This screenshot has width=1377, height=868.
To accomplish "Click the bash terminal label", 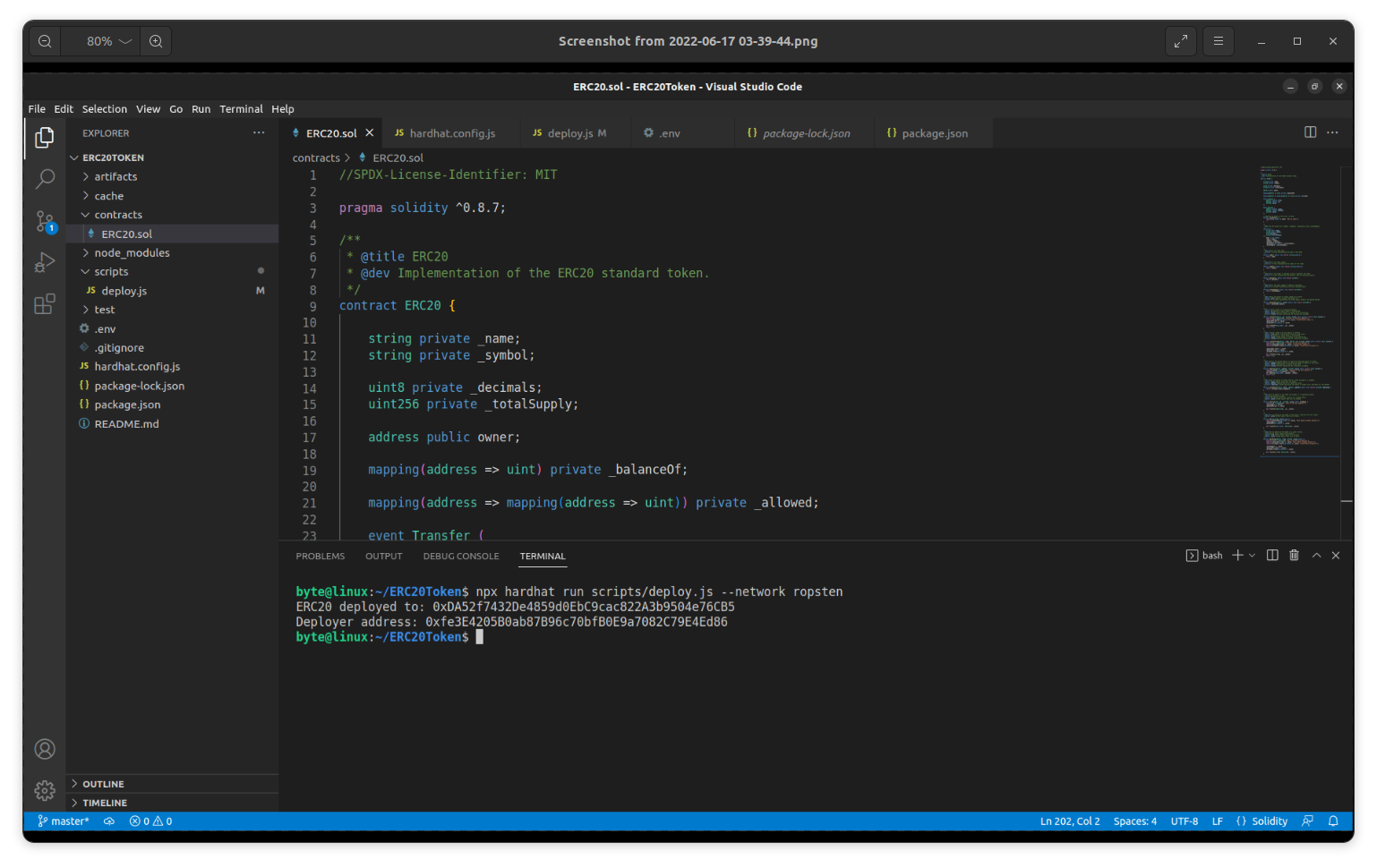I will click(x=1204, y=556).
